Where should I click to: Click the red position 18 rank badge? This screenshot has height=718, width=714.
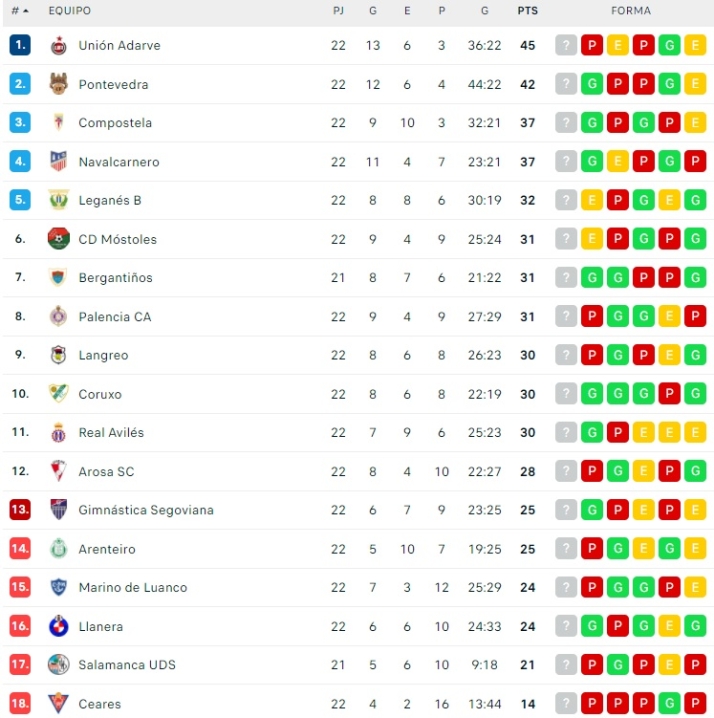coord(20,704)
